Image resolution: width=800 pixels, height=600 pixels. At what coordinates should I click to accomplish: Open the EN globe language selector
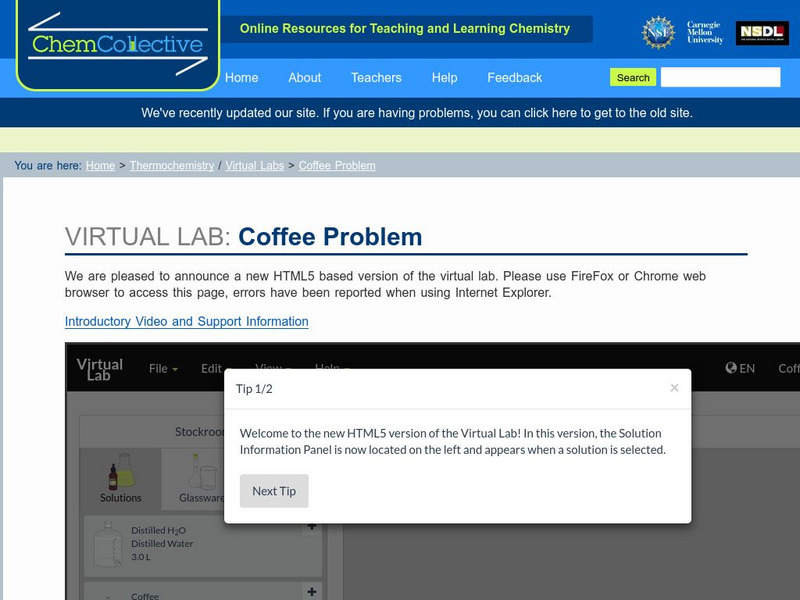click(x=738, y=368)
